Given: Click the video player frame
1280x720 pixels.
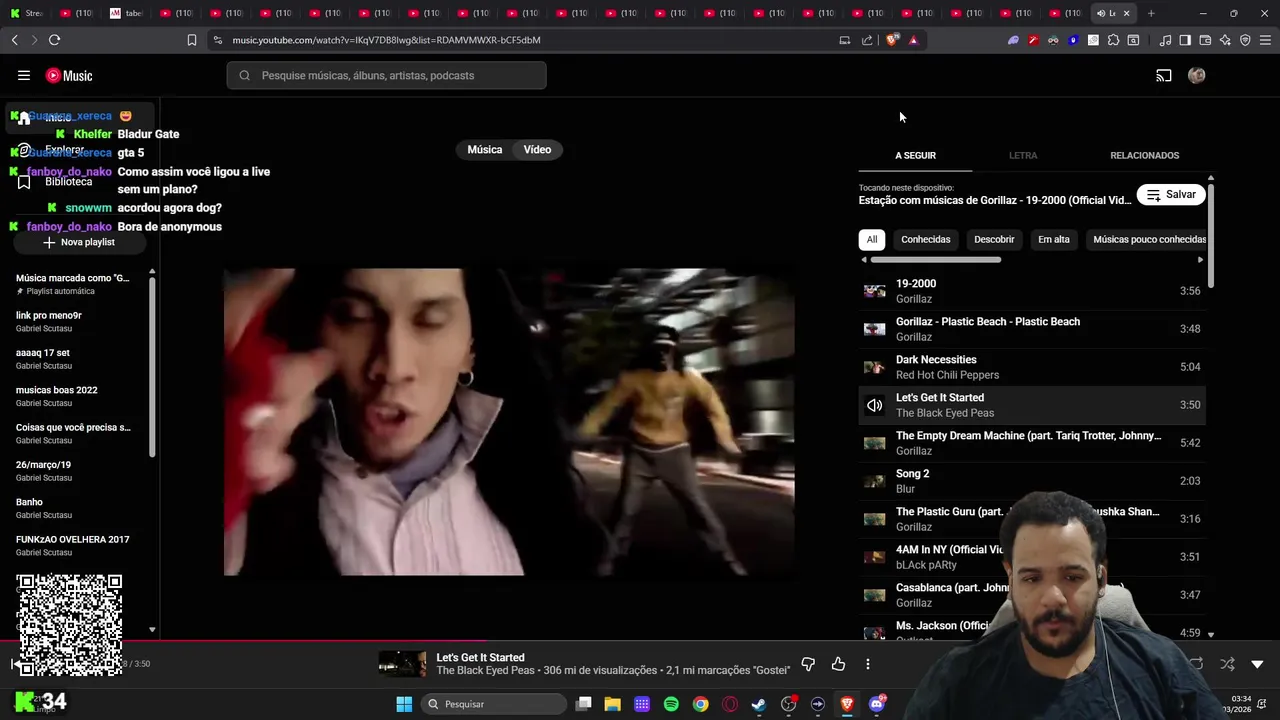Looking at the screenshot, I should [509, 422].
